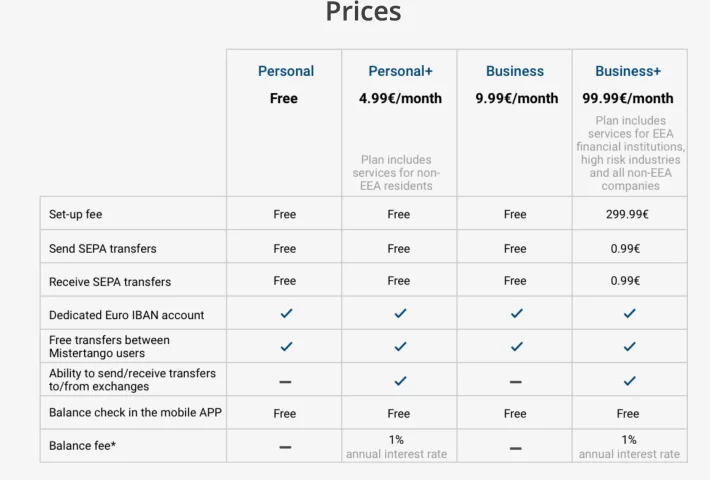The image size is (710, 480).
Task: Click Business+ checkmark for Dedicated Euro IBAN account
Action: pyautogui.click(x=629, y=313)
